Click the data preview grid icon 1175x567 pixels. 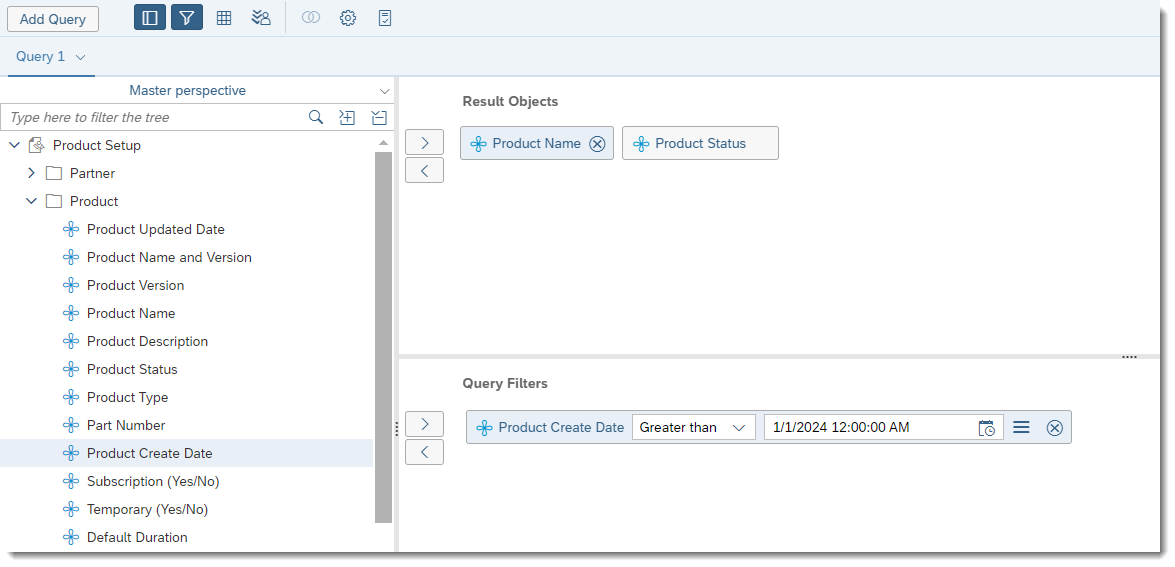[224, 18]
